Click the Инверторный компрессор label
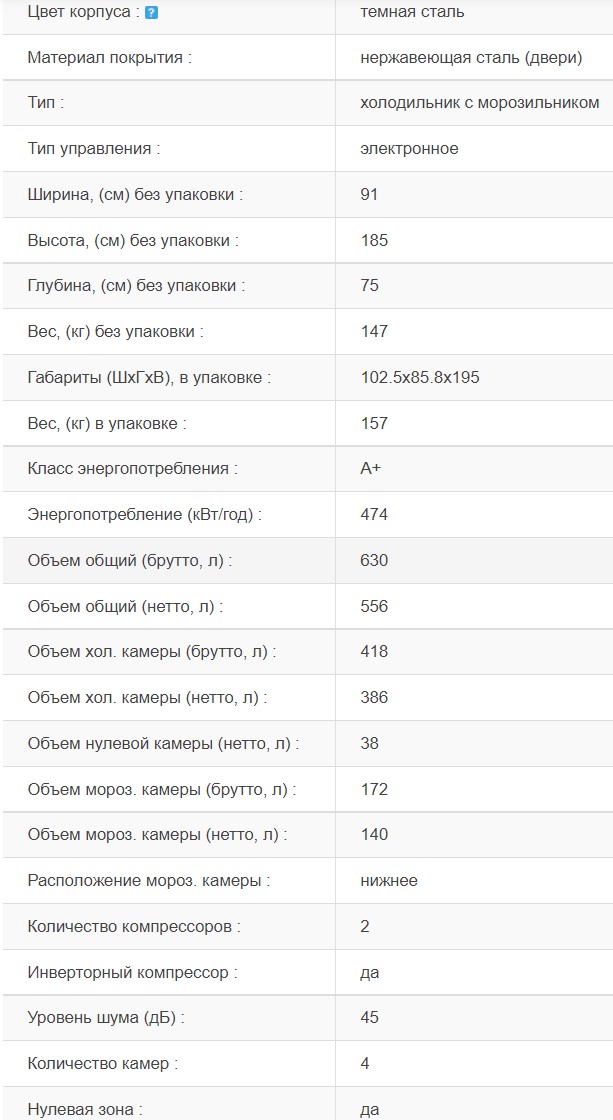The height and width of the screenshot is (1120, 613). point(133,973)
